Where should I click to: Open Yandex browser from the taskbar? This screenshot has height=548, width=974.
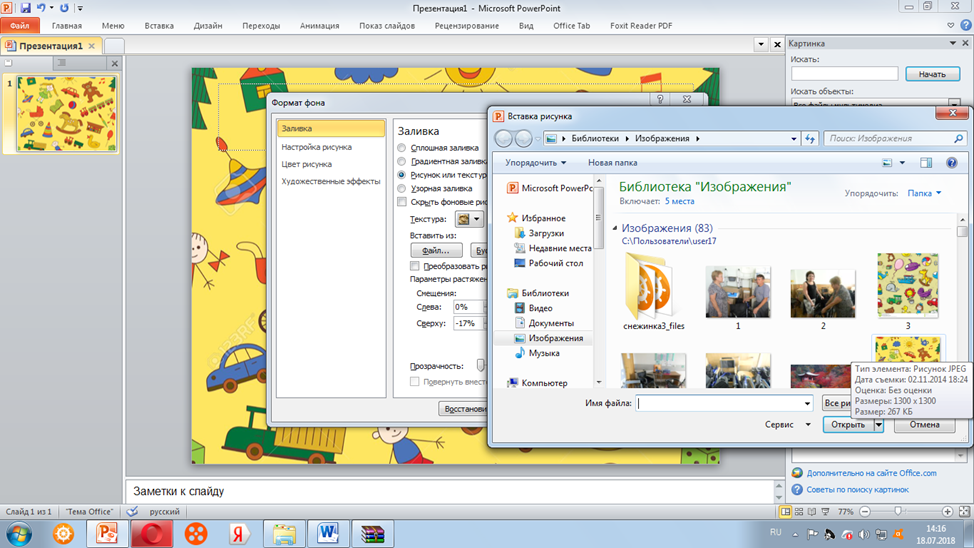238,533
